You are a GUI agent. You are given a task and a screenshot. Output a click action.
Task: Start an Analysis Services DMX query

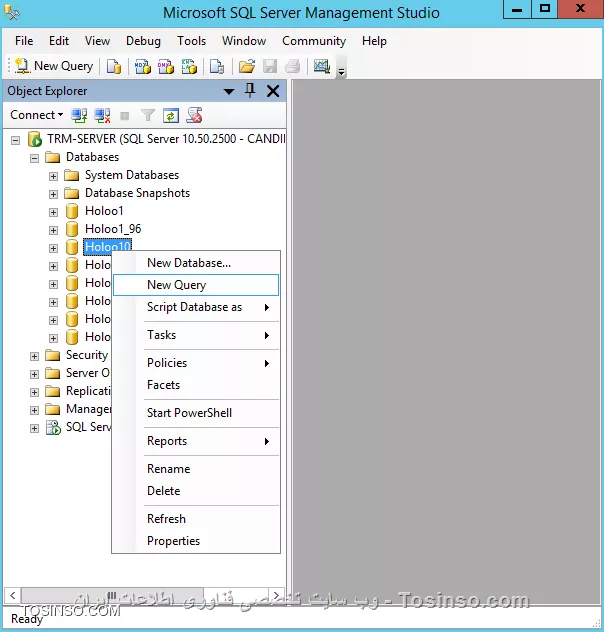(x=166, y=67)
